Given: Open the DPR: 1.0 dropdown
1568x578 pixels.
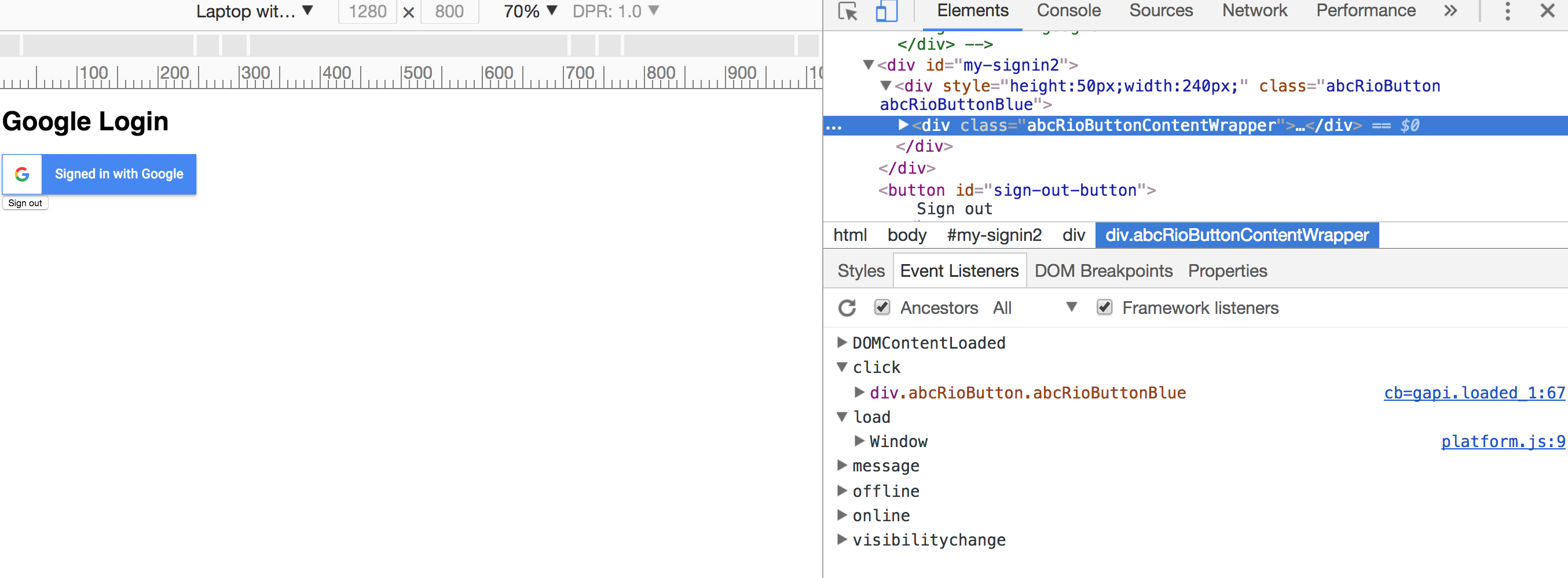Looking at the screenshot, I should point(616,11).
